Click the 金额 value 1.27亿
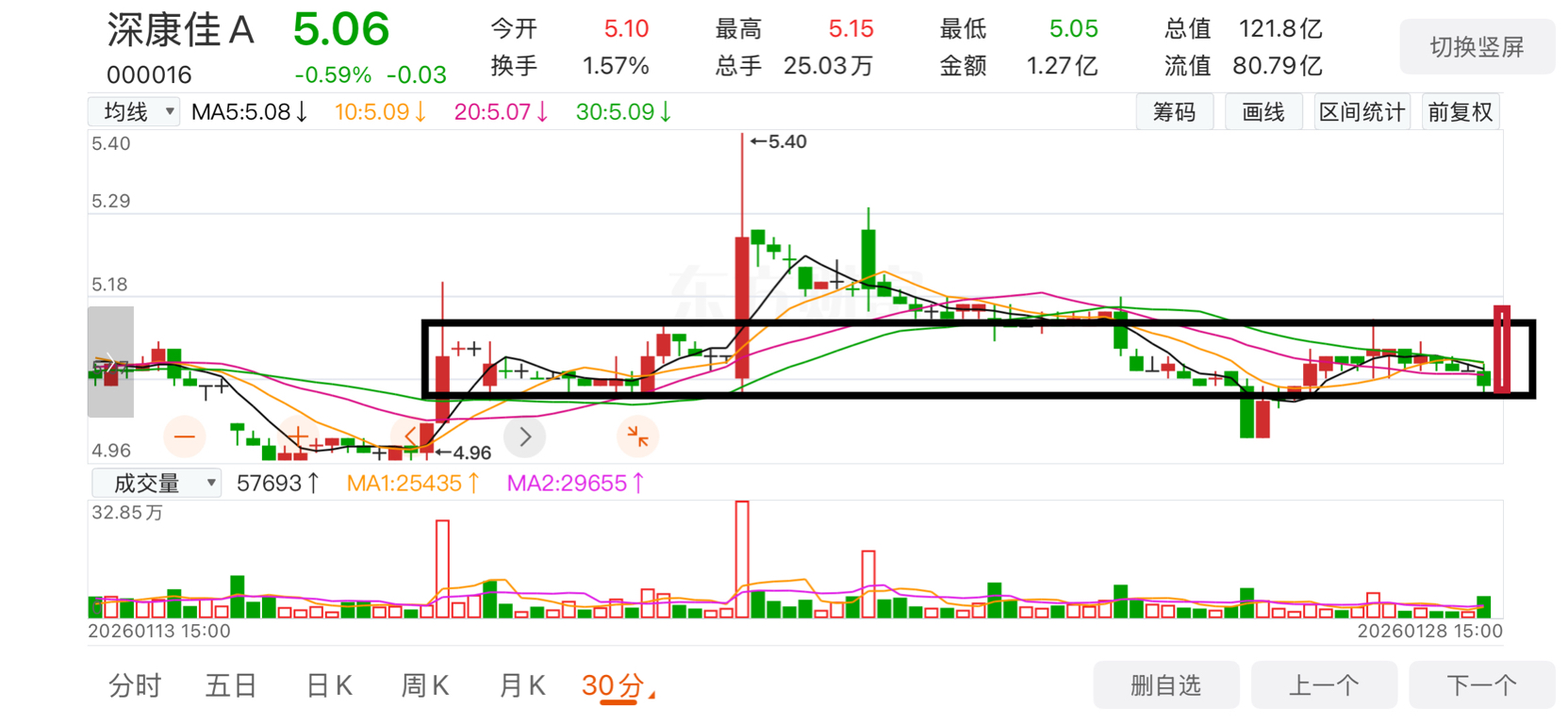Image resolution: width=1568 pixels, height=724 pixels. (1062, 66)
